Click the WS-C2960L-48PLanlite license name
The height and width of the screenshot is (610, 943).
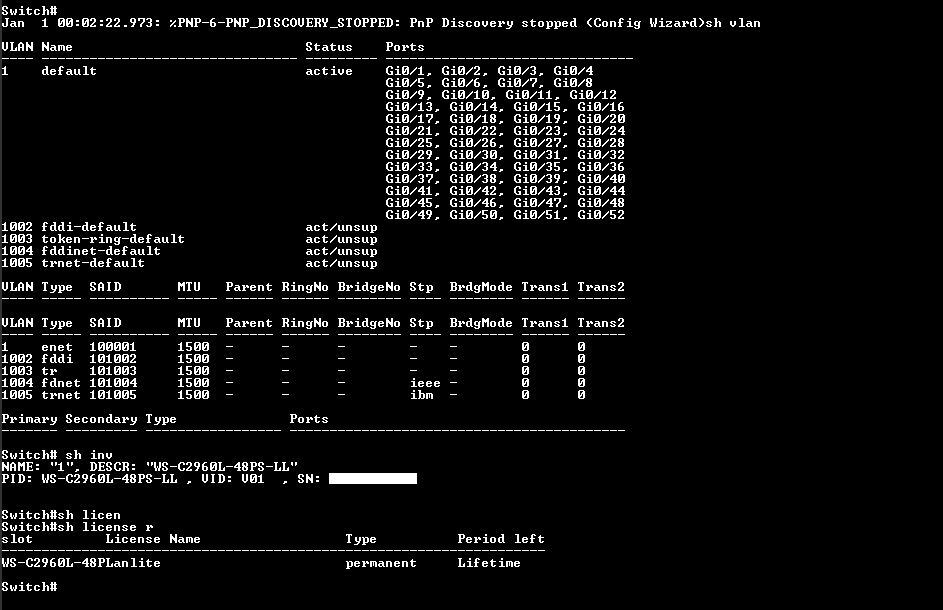pos(81,562)
